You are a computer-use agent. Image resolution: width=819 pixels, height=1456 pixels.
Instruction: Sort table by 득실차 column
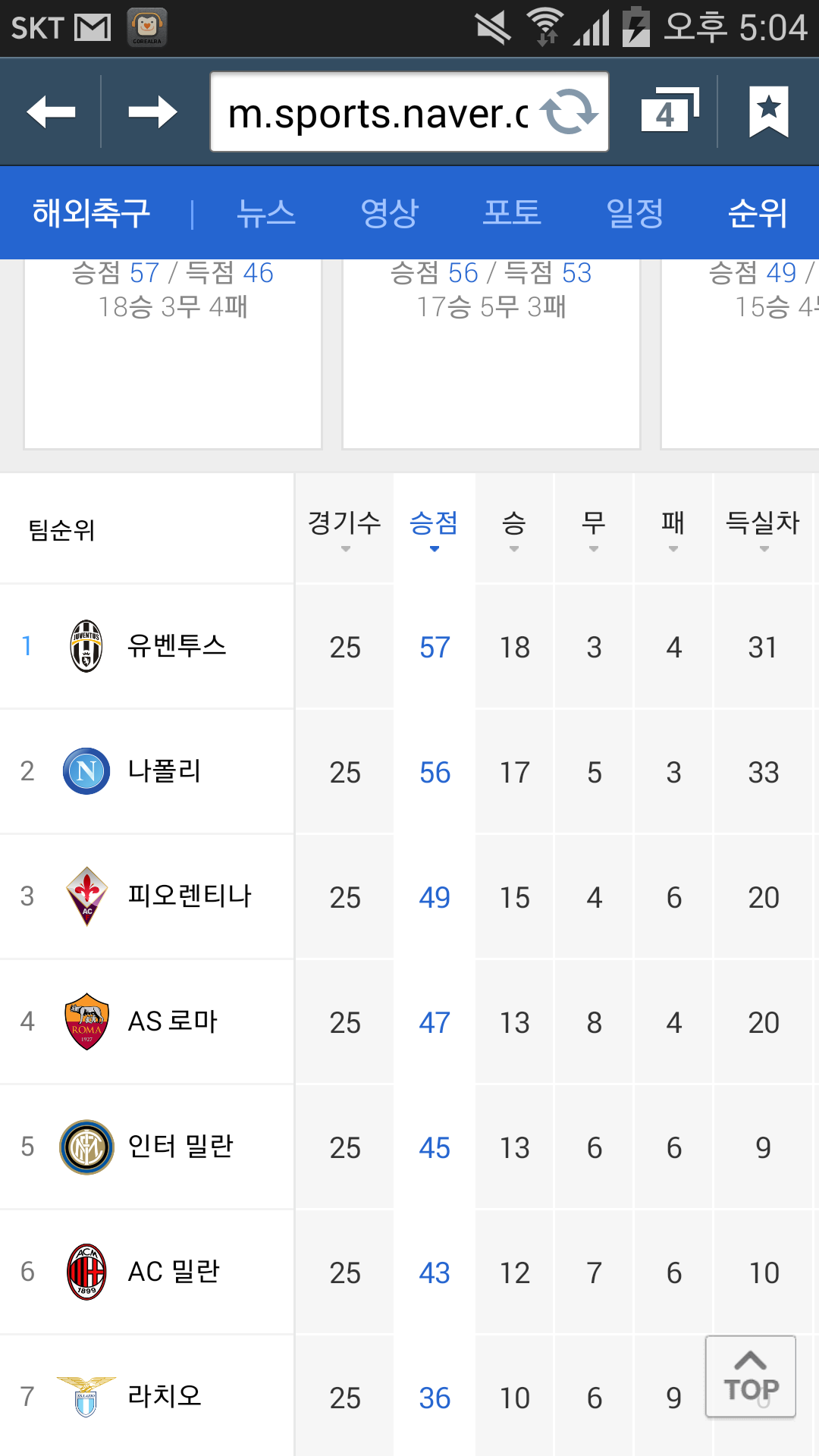click(x=763, y=529)
